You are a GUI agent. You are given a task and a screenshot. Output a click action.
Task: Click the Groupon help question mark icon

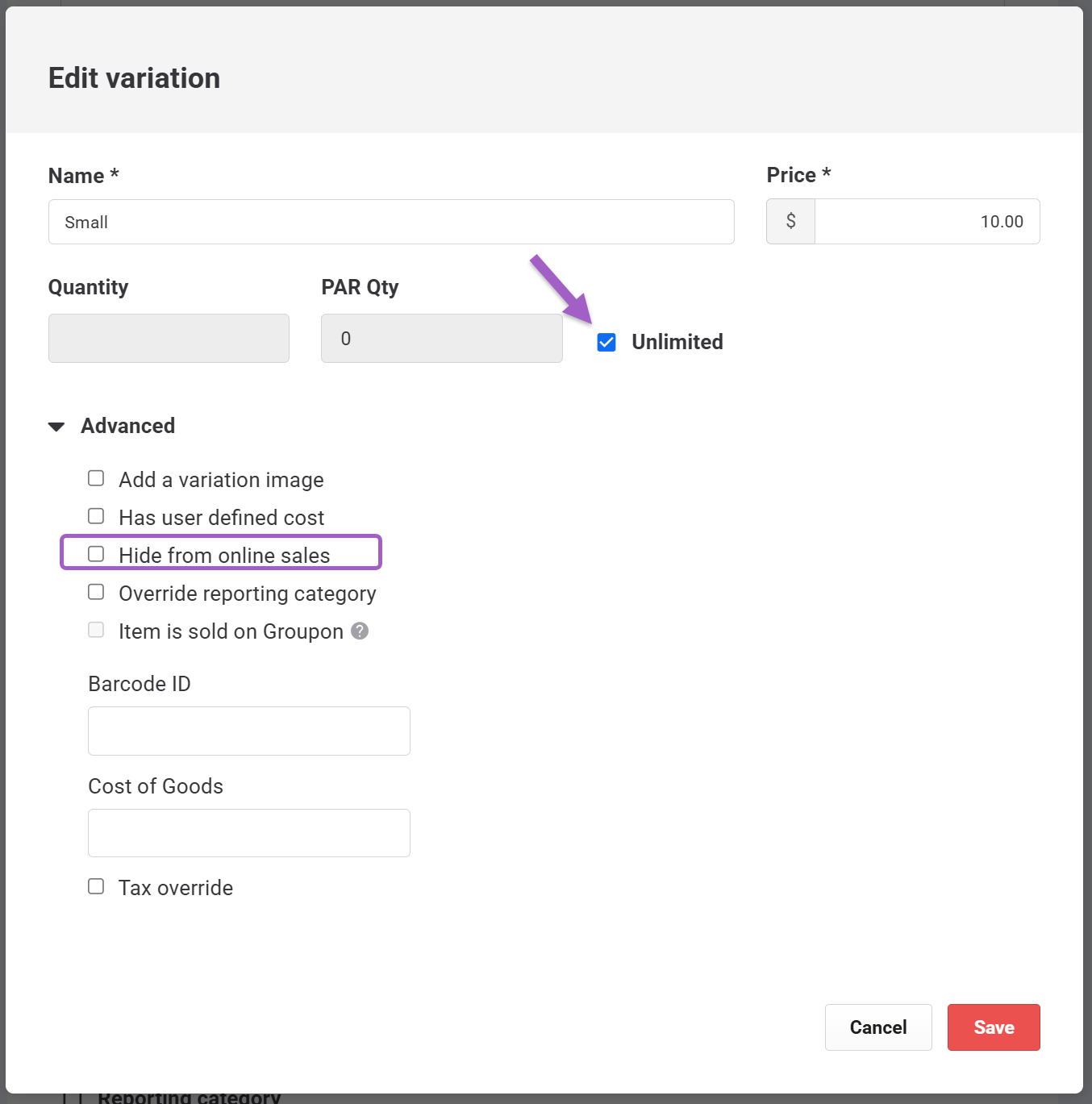[x=361, y=631]
